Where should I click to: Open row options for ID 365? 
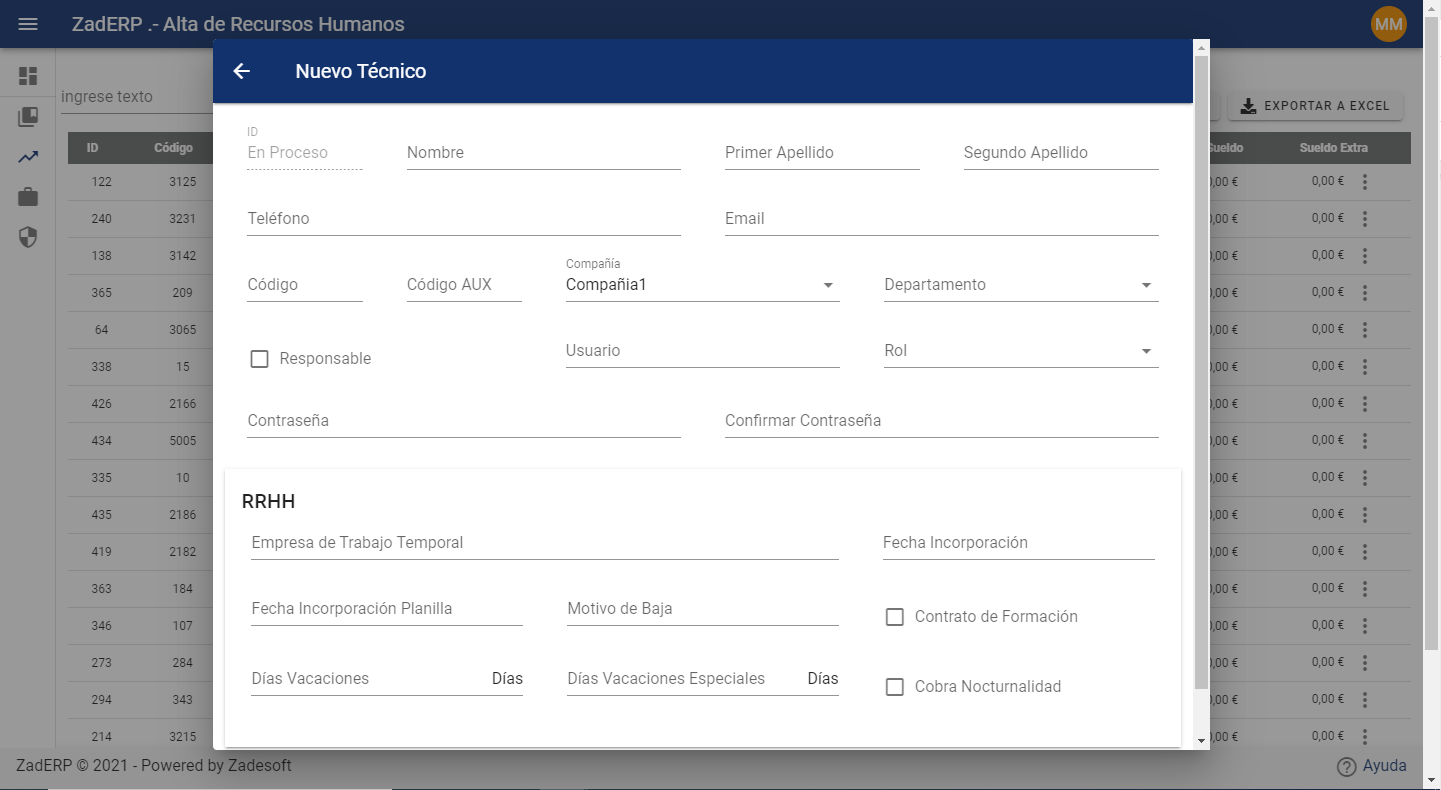pos(1365,293)
